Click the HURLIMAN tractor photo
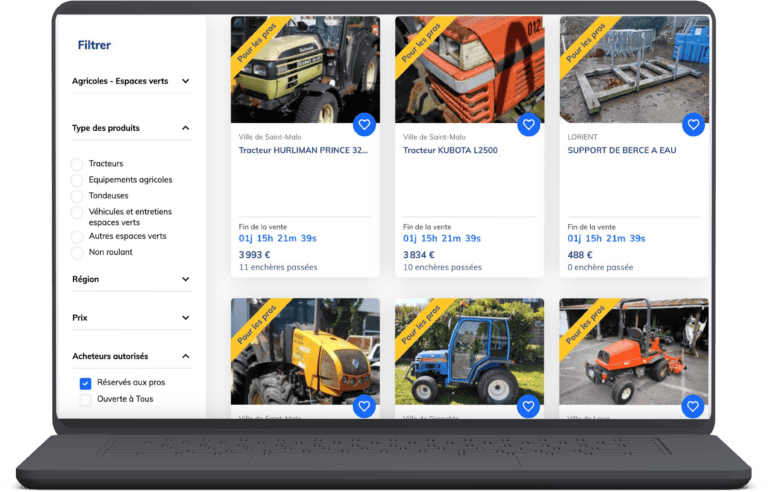The image size is (768, 492). tap(305, 70)
